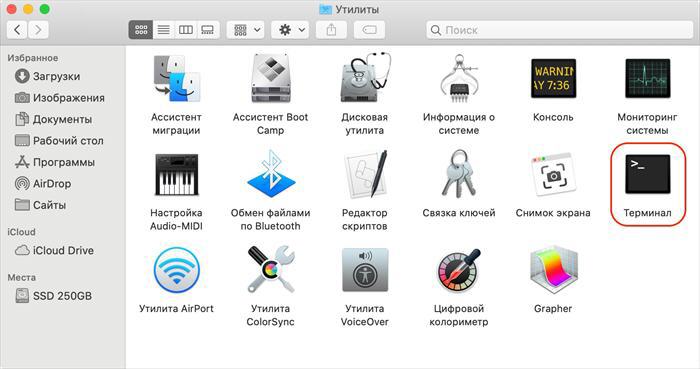Click the Edit Tags toolbar button
The width and height of the screenshot is (700, 369).
coord(369,30)
